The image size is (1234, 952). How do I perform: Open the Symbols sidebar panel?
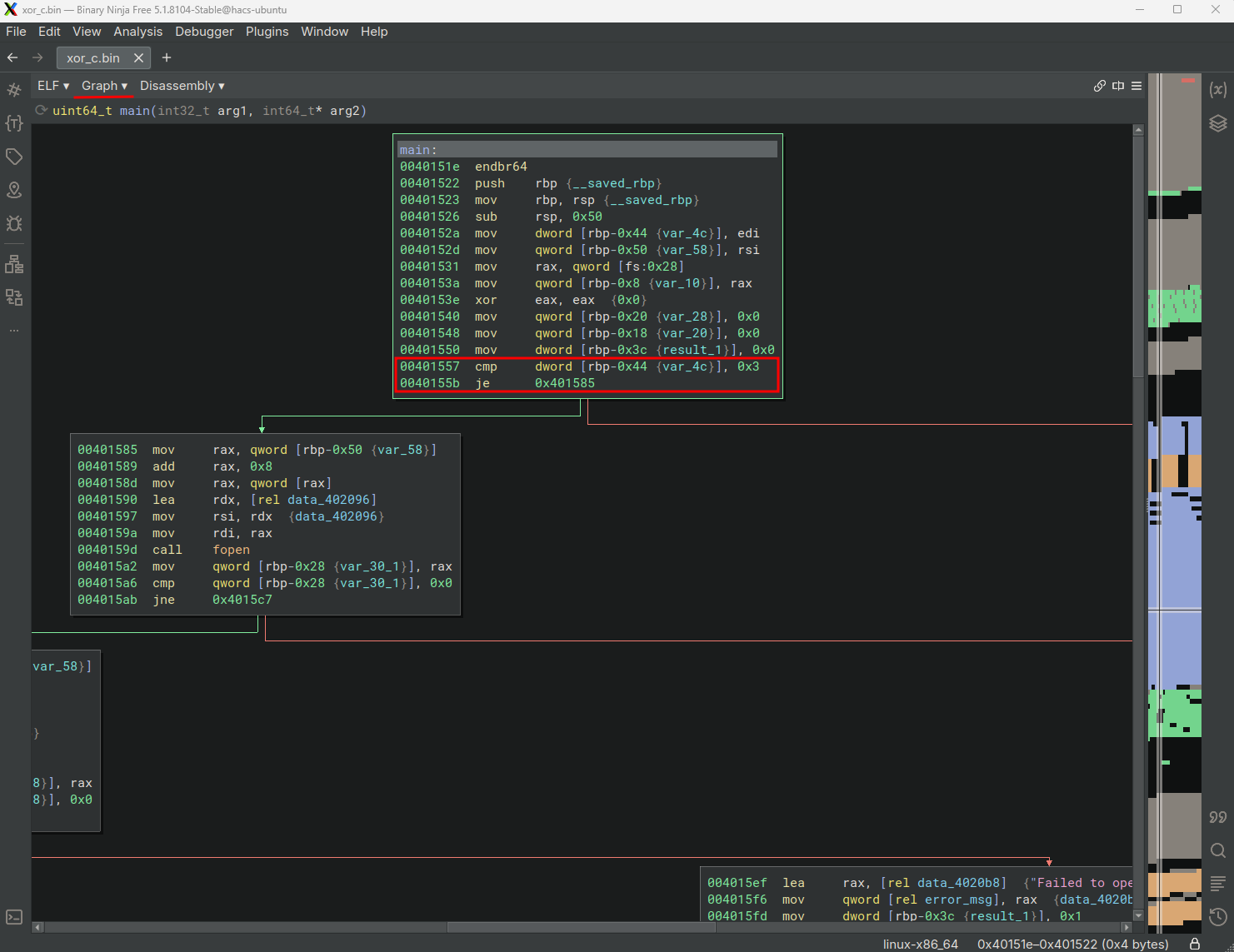[14, 90]
